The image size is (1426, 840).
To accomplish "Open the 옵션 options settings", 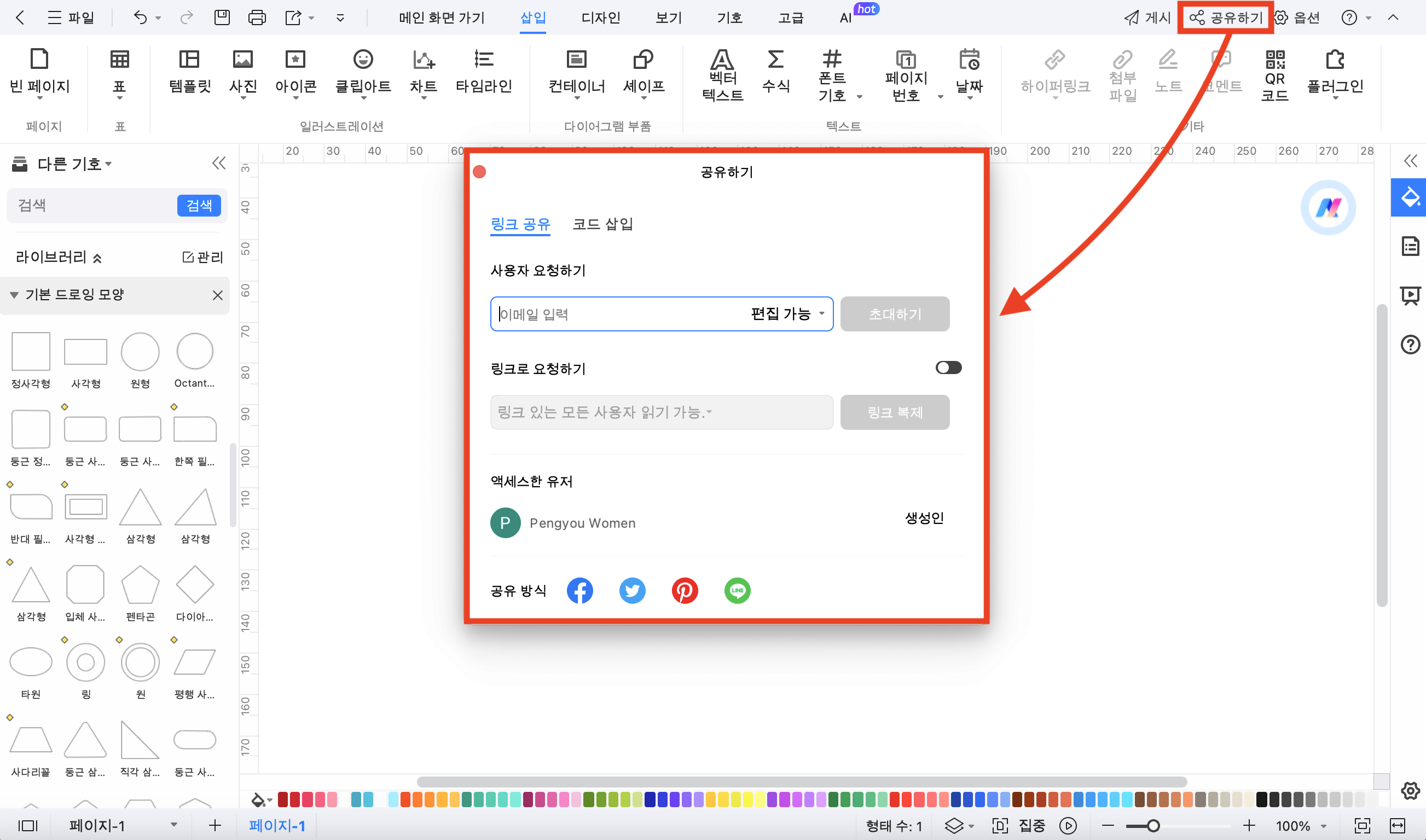I will click(1297, 17).
